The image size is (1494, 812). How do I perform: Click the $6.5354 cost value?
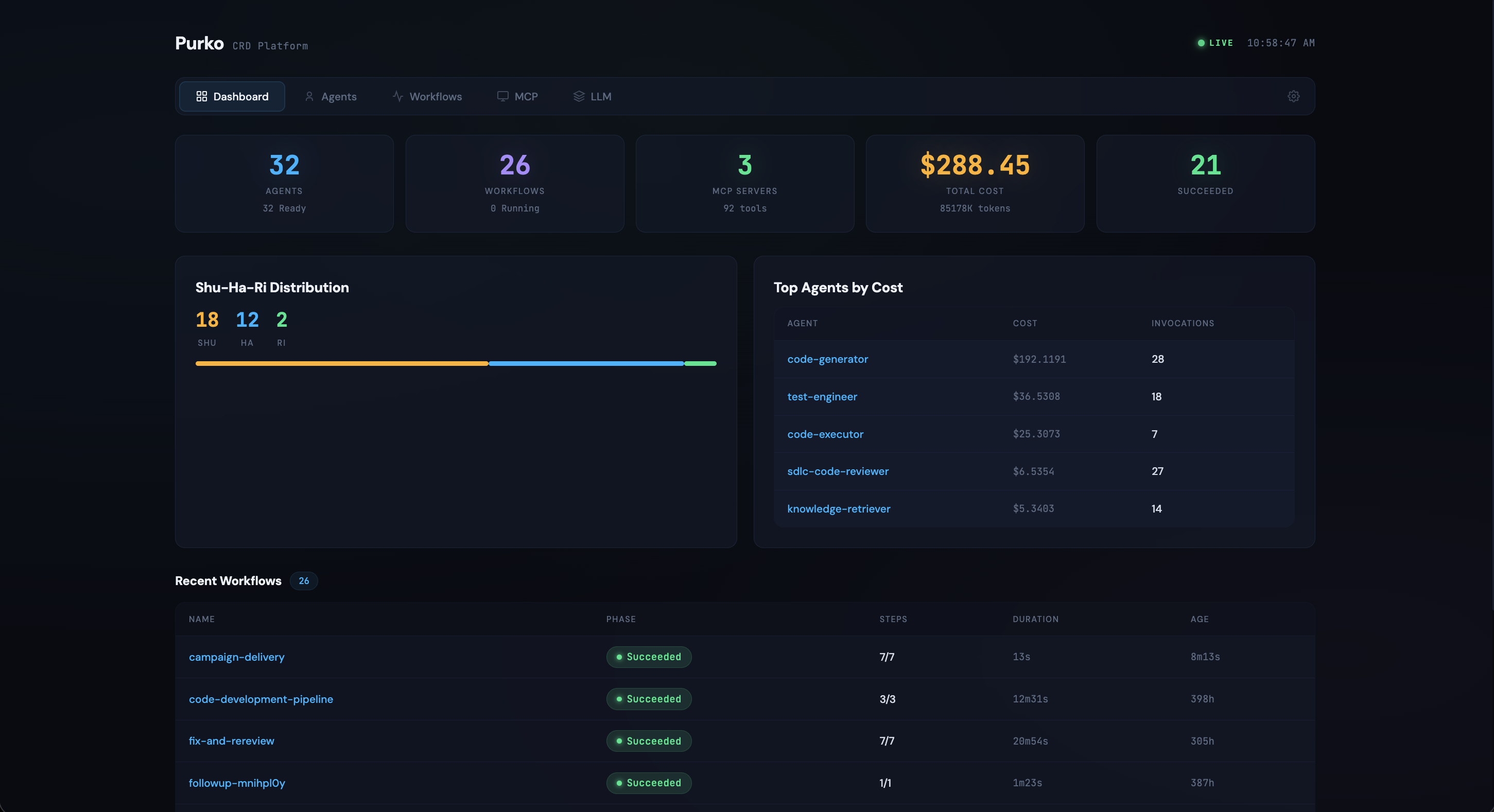pyautogui.click(x=1034, y=471)
